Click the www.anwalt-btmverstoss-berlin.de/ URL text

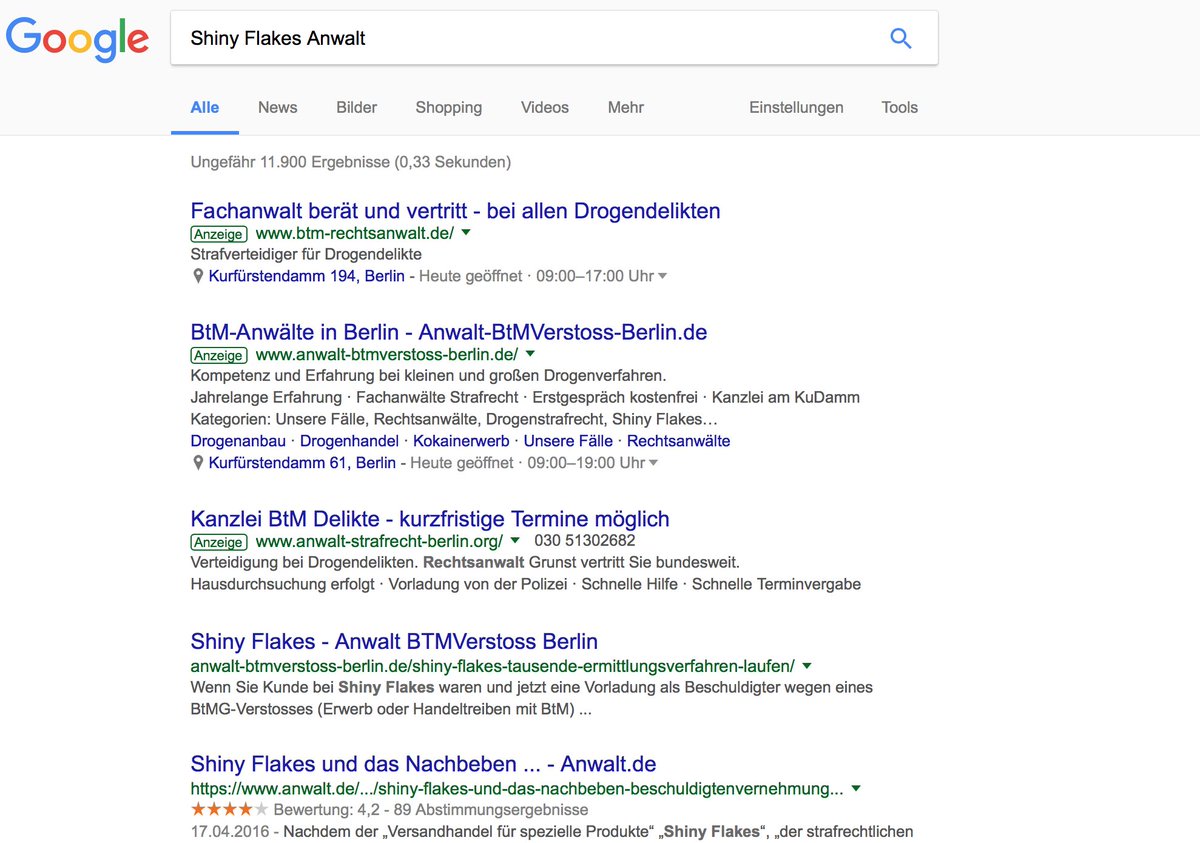pyautogui.click(x=387, y=354)
